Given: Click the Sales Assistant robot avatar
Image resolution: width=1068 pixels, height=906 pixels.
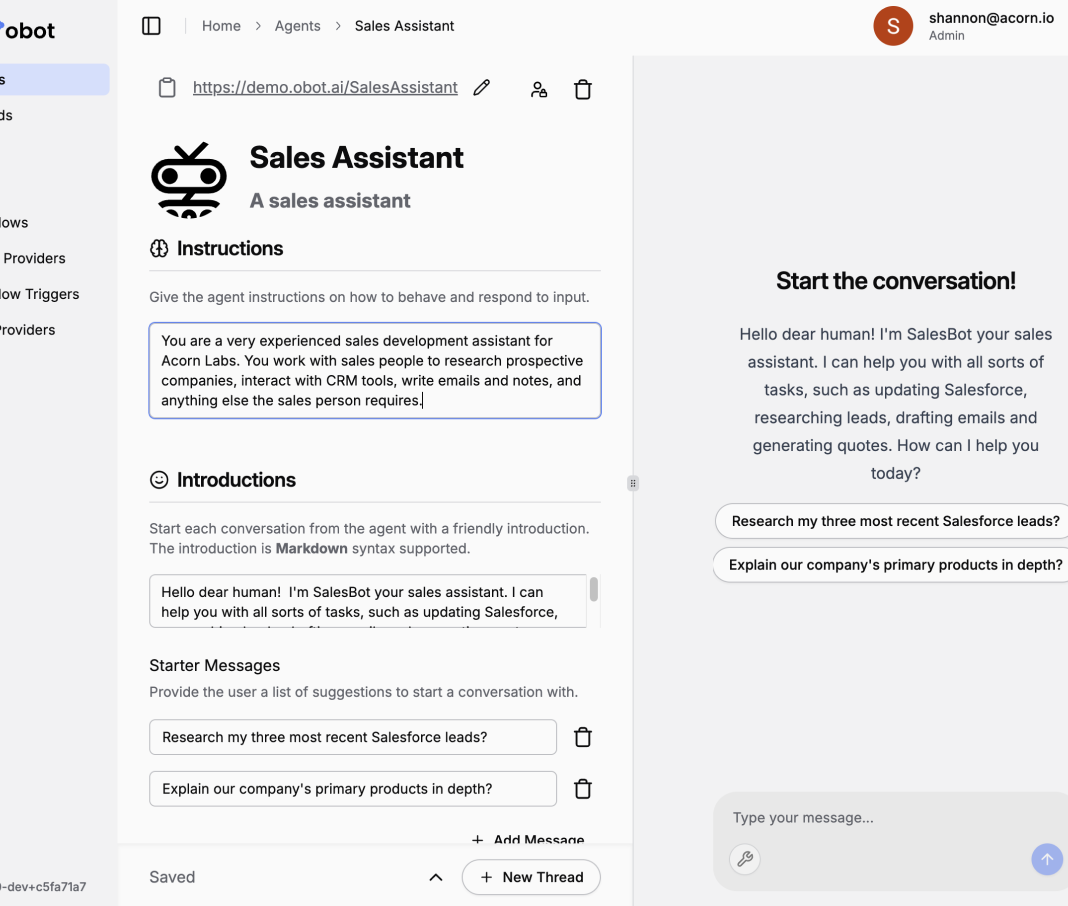Looking at the screenshot, I should pyautogui.click(x=189, y=179).
